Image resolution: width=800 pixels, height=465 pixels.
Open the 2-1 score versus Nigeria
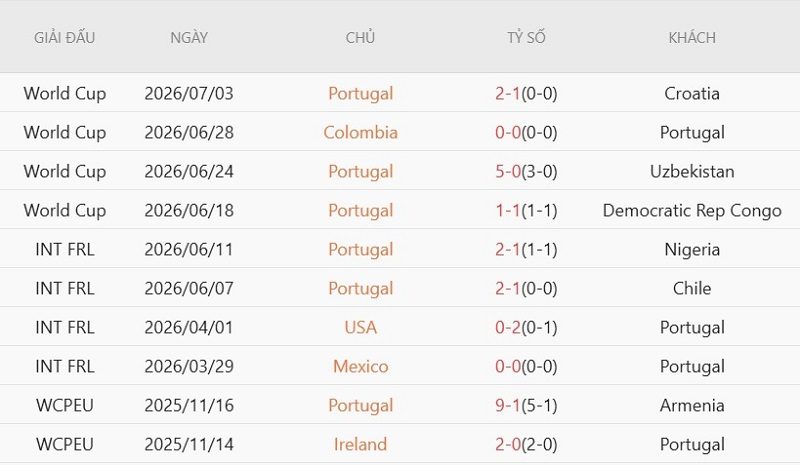click(x=508, y=250)
